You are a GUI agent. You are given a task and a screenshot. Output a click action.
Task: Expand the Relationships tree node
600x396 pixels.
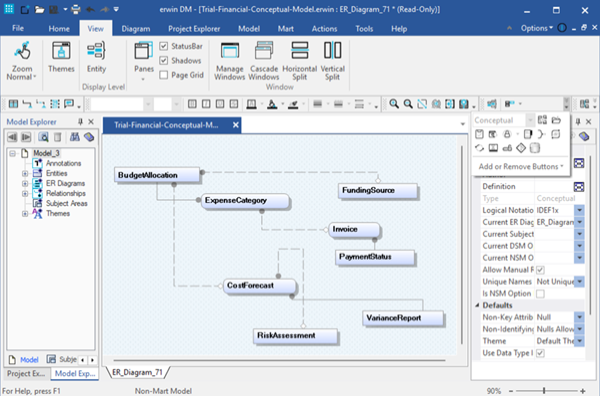[x=25, y=193]
